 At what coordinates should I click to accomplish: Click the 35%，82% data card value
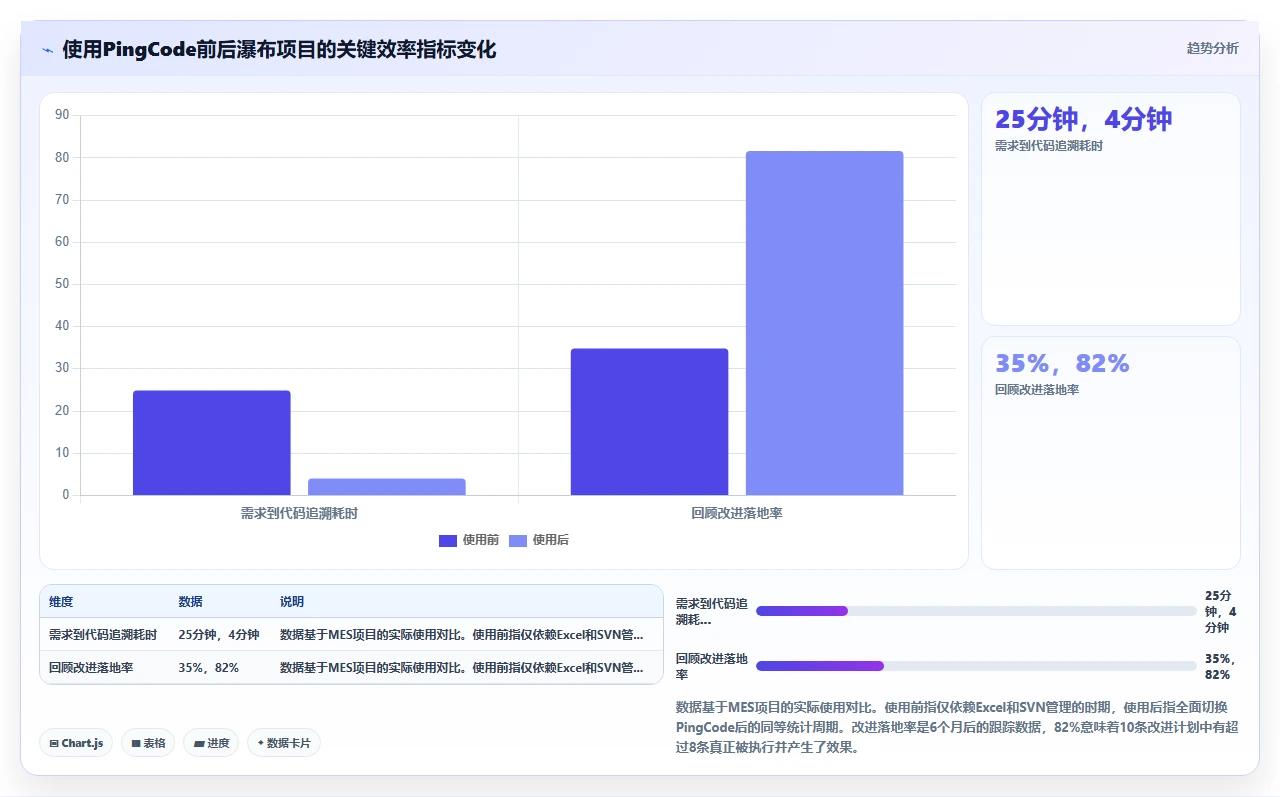(1062, 363)
